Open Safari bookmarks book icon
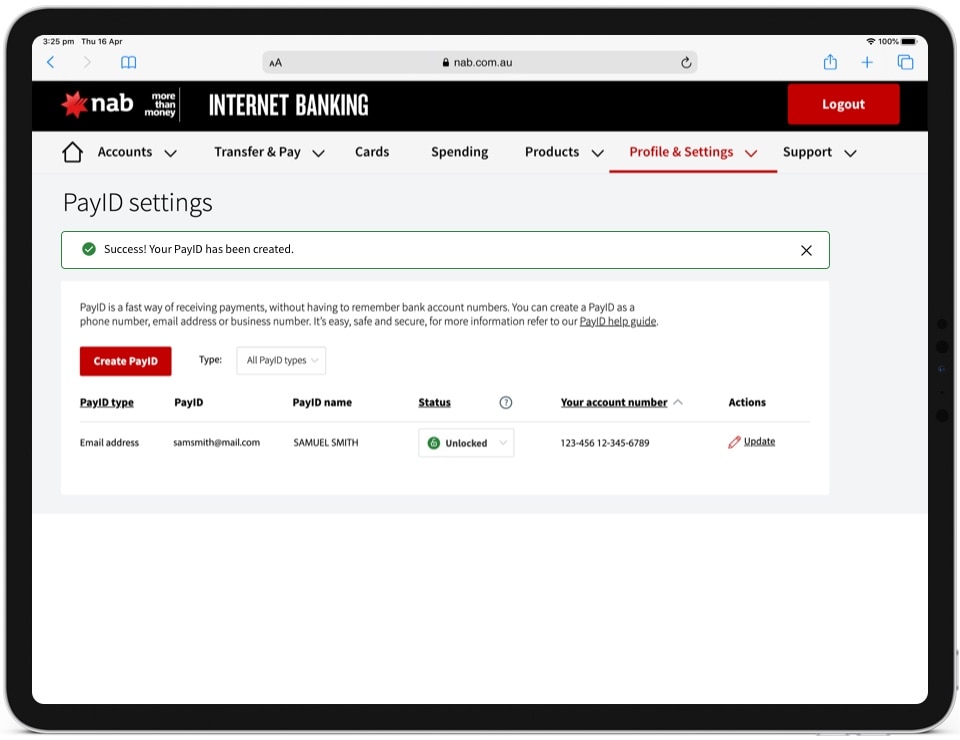Screen dimensions: 960x740 pos(128,62)
